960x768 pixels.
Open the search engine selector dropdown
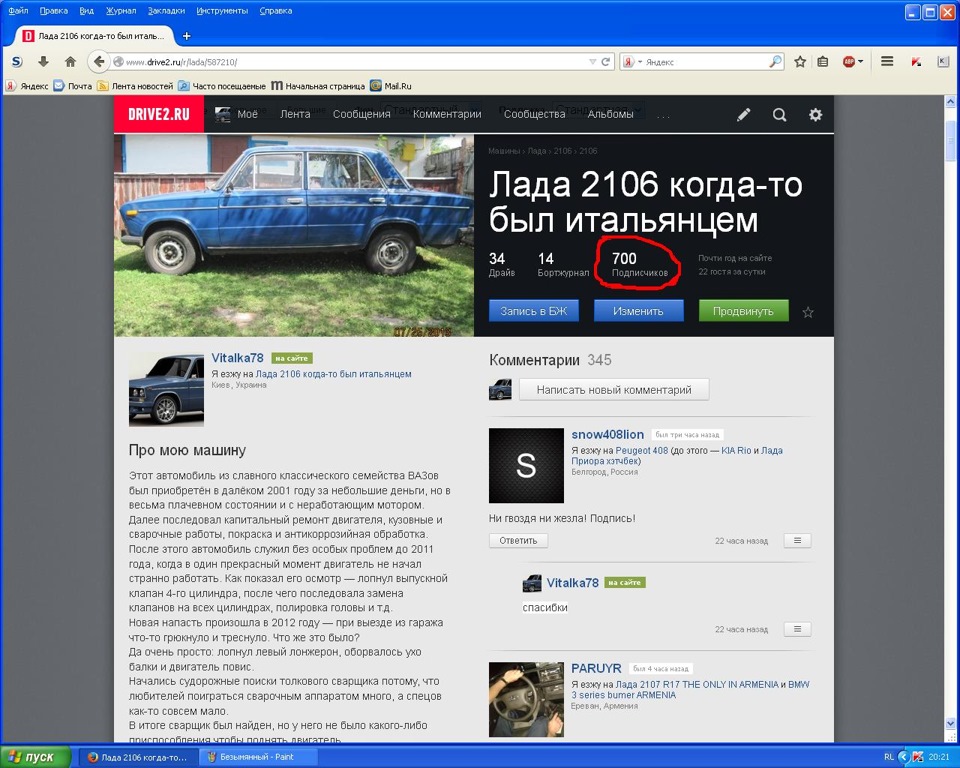pos(631,62)
